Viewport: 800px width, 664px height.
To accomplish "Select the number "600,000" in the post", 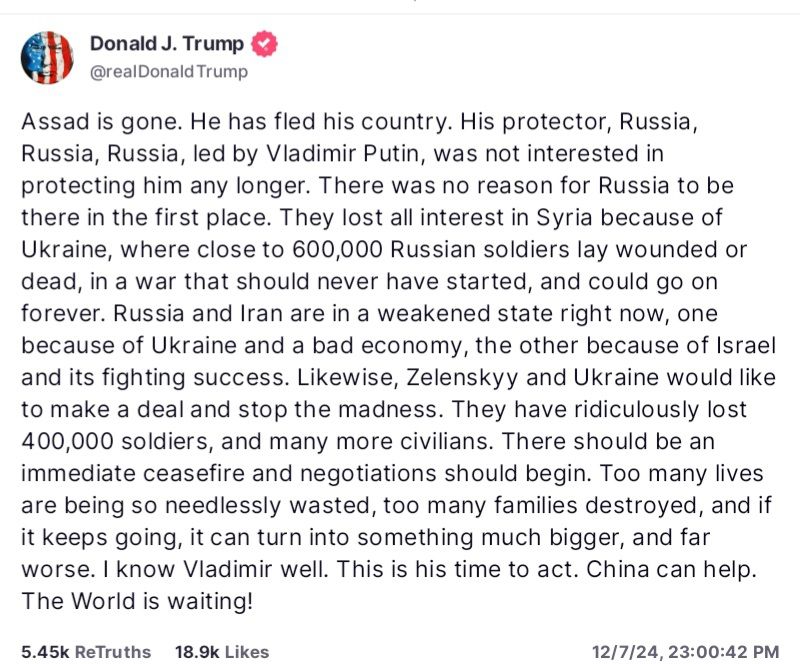I will 338,250.
